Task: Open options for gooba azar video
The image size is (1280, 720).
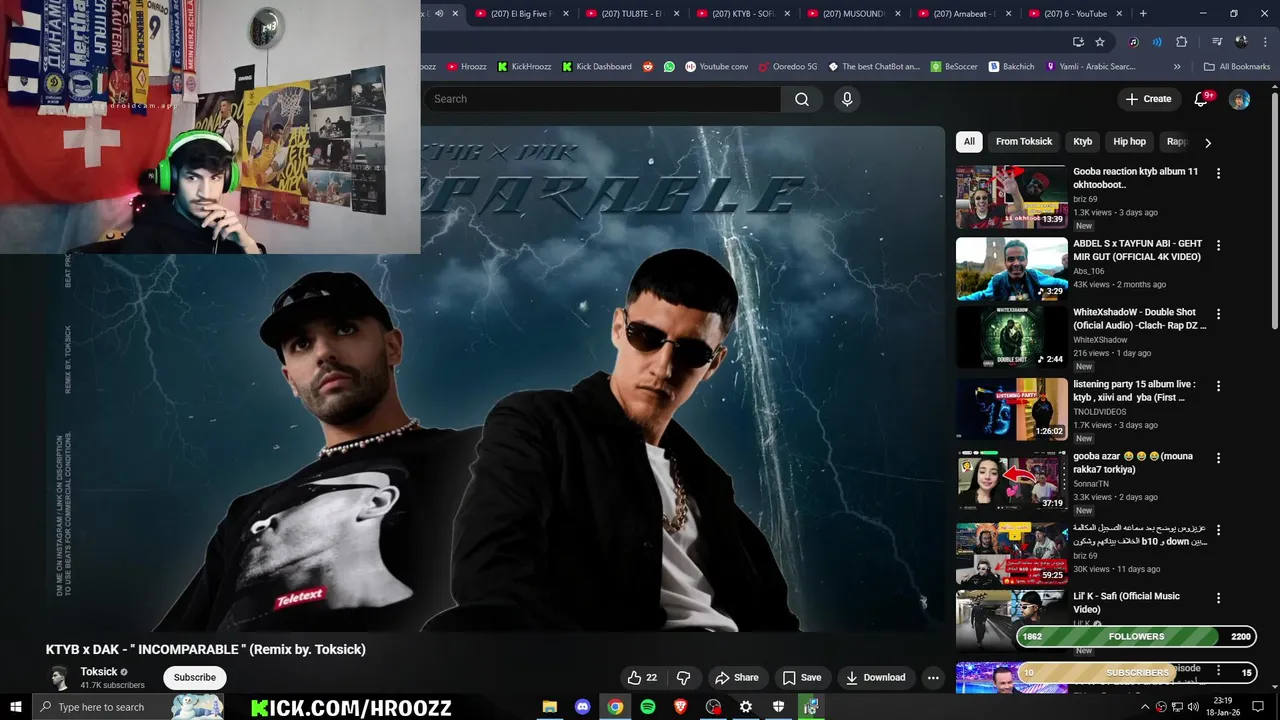Action: [1218, 457]
